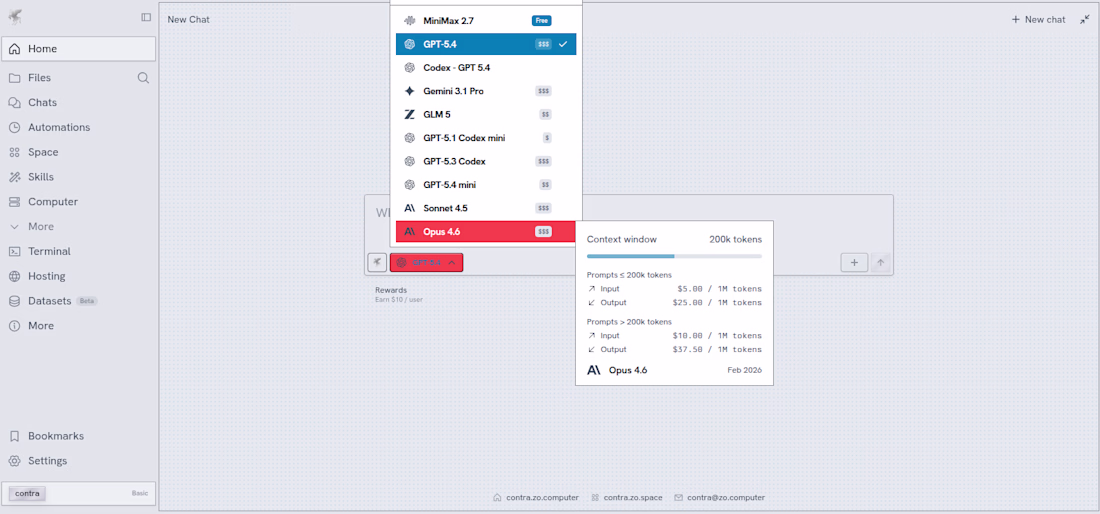Click the $$$ badge on Gemini 3.1 Pro
Image resolution: width=1100 pixels, height=514 pixels.
pos(543,91)
